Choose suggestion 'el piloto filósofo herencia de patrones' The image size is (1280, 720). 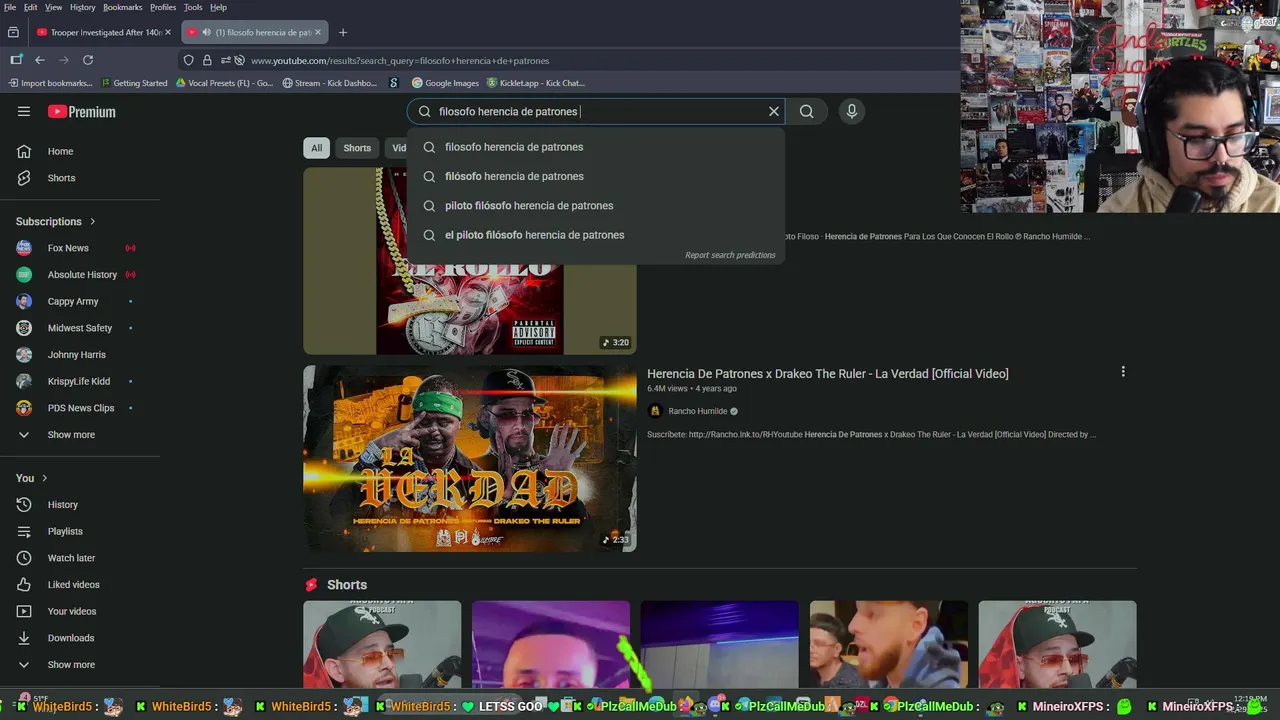coord(596,235)
